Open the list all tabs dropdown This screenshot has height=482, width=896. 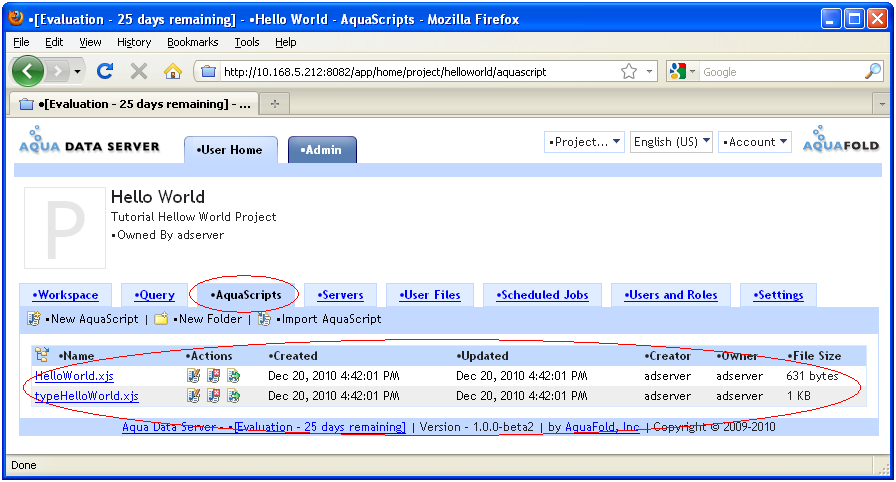pyautogui.click(x=882, y=104)
